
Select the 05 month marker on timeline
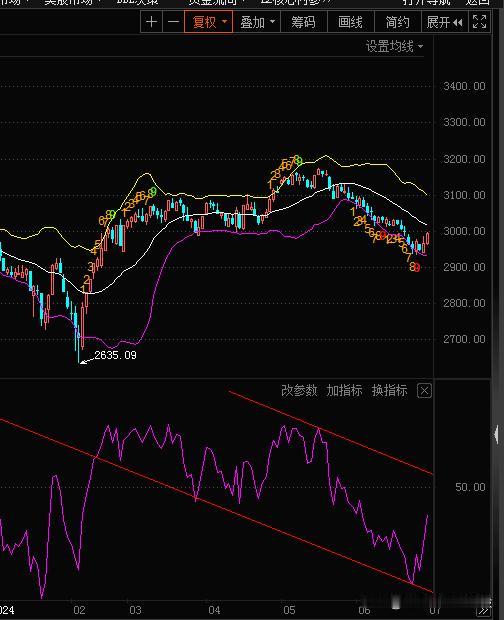[x=289, y=610]
